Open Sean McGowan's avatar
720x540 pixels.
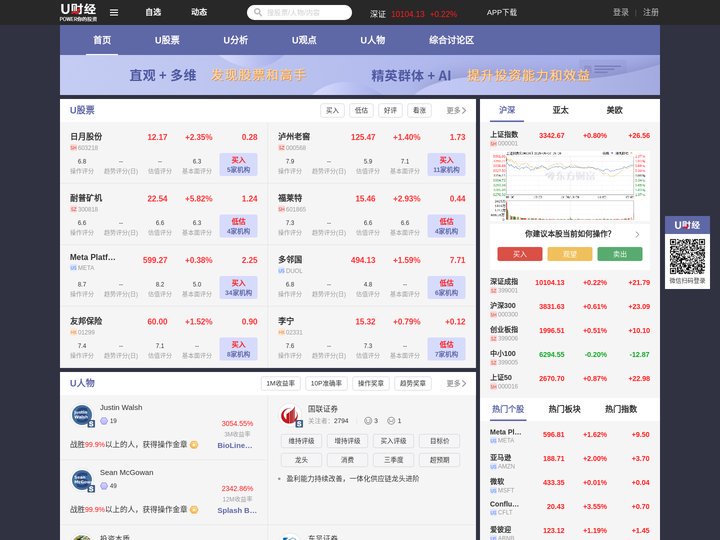coord(82,480)
